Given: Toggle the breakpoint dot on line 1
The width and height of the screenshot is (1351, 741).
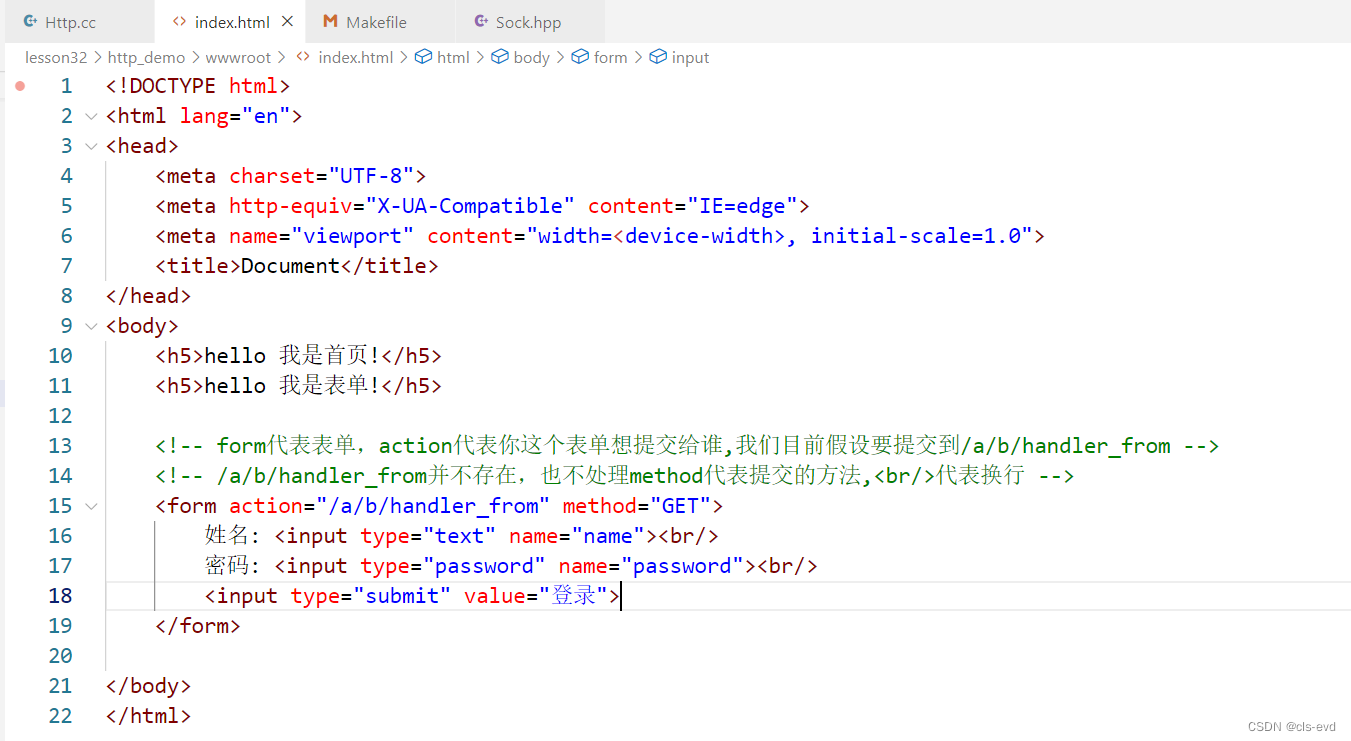Looking at the screenshot, I should (20, 86).
